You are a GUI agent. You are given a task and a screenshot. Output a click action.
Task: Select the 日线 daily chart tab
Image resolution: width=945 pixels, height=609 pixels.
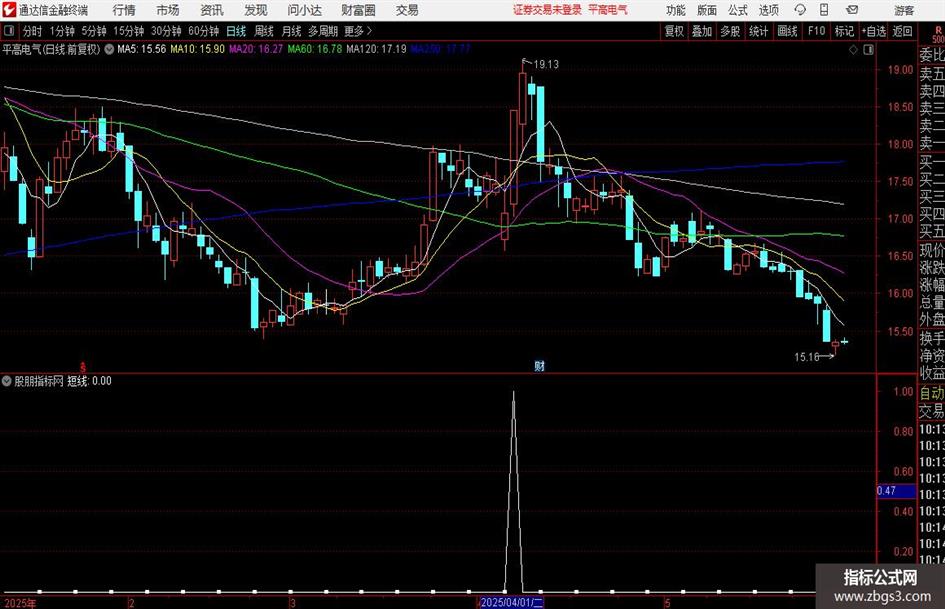(x=236, y=31)
